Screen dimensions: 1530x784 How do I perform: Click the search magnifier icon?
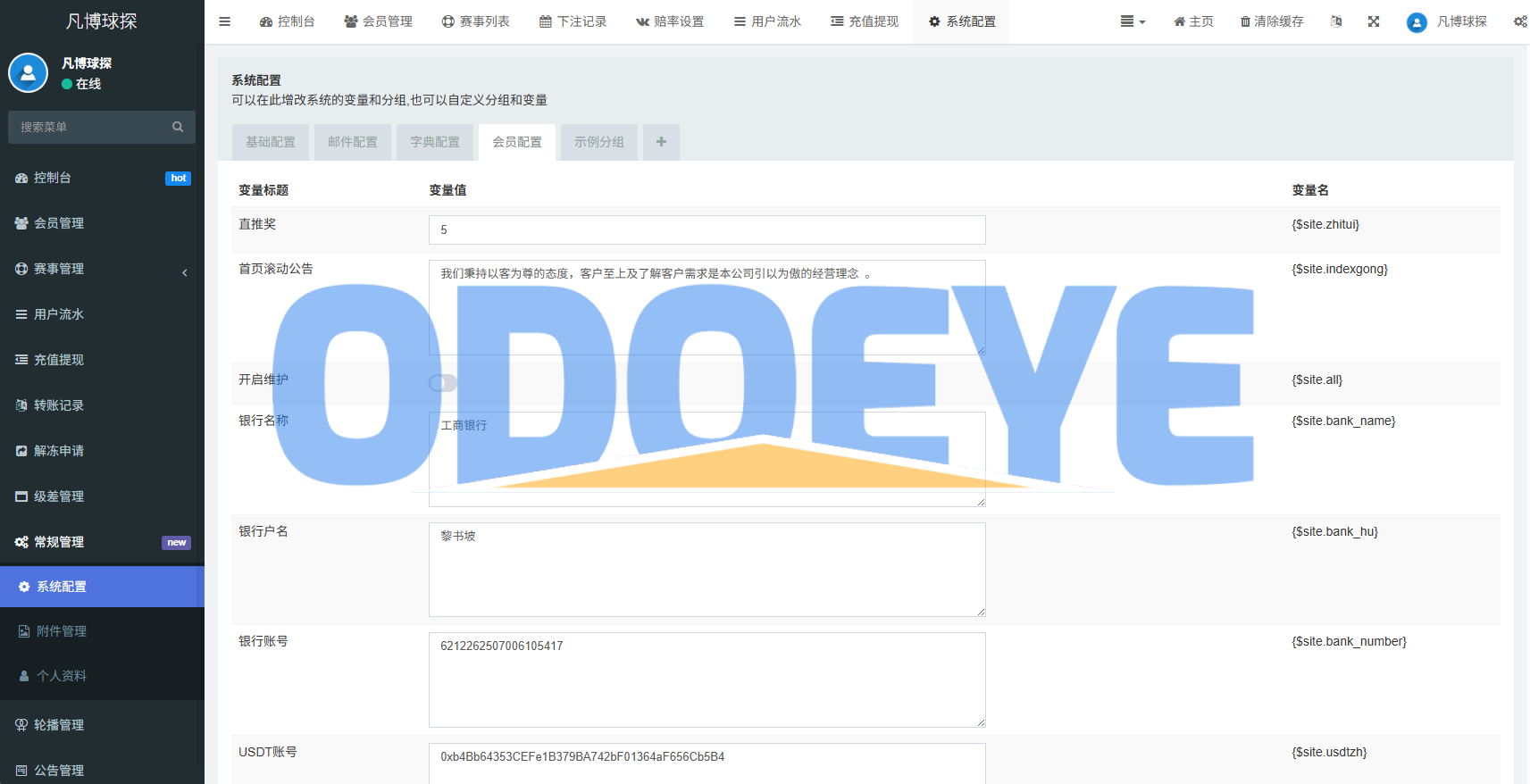178,127
